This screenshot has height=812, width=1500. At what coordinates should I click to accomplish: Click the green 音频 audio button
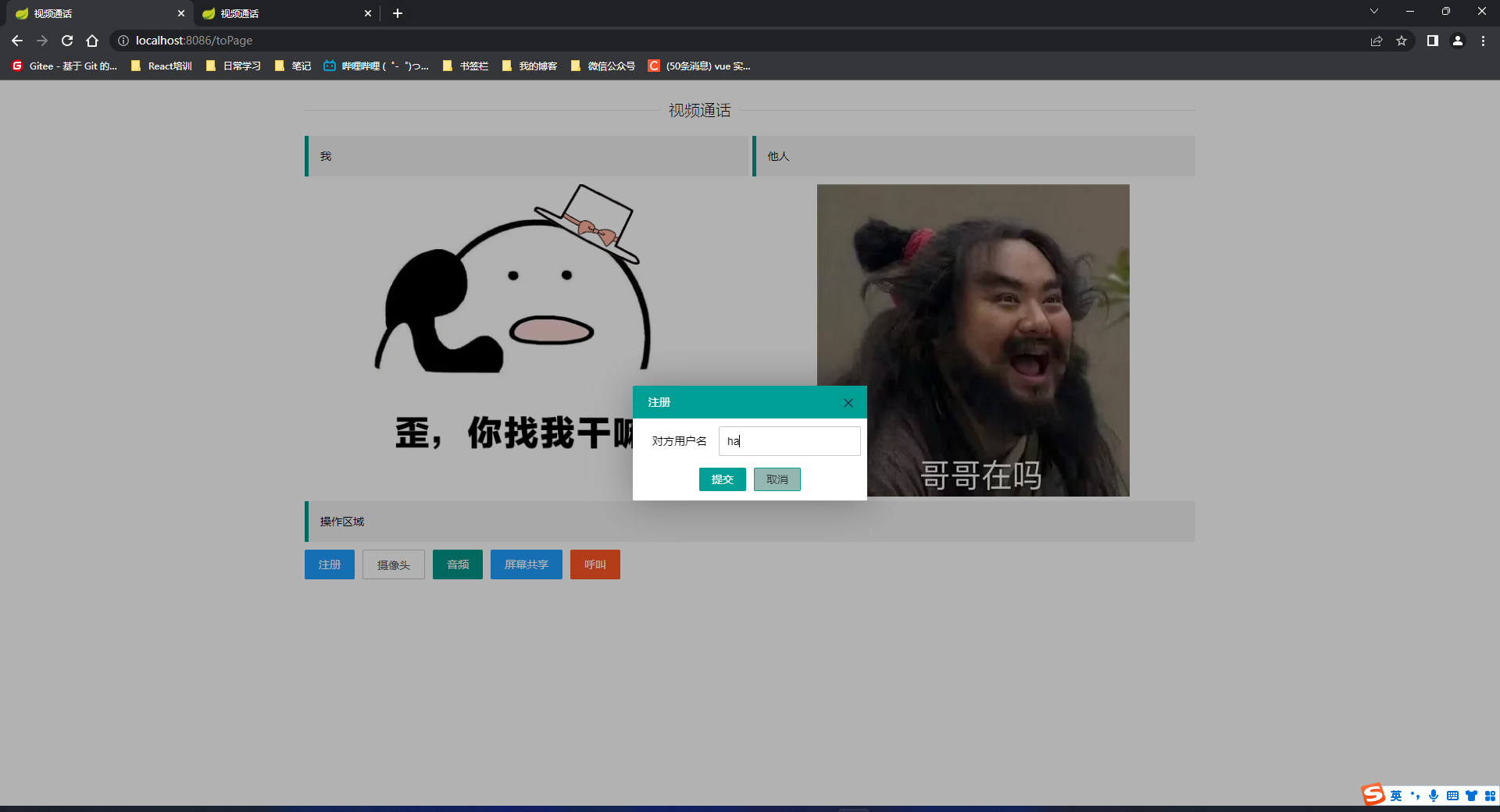tap(458, 564)
